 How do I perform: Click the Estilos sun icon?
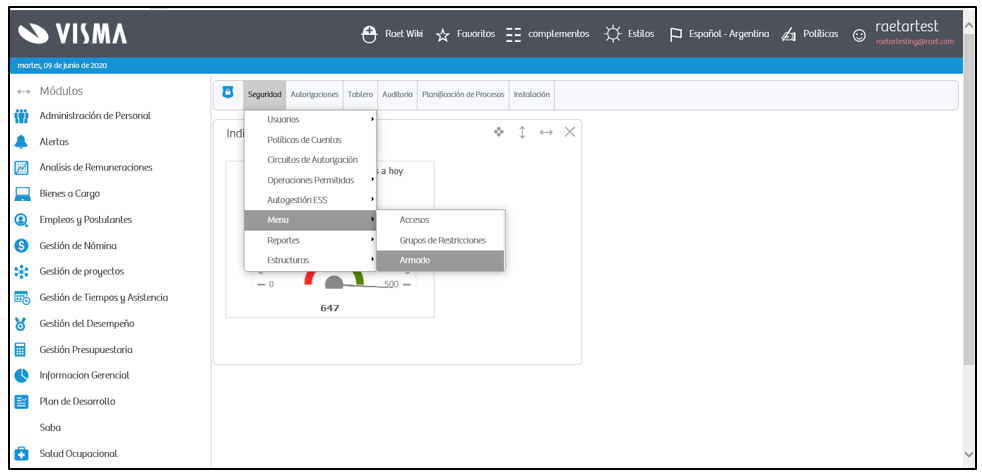[612, 34]
